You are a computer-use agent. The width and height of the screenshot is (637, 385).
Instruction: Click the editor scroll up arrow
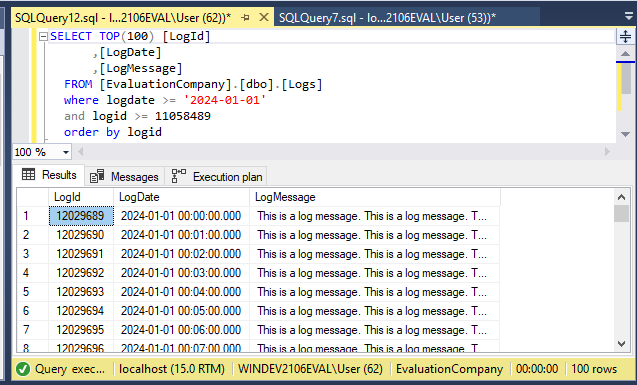[x=625, y=54]
